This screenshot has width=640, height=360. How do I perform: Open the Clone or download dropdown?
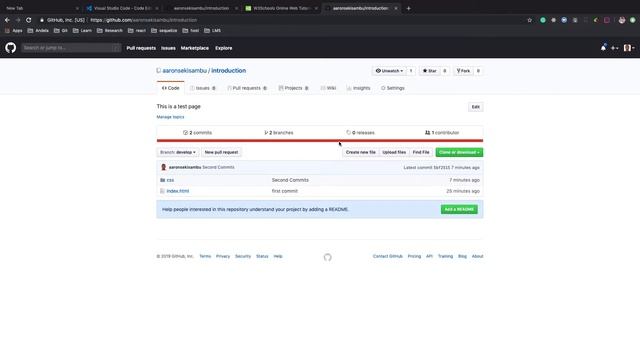[459, 152]
